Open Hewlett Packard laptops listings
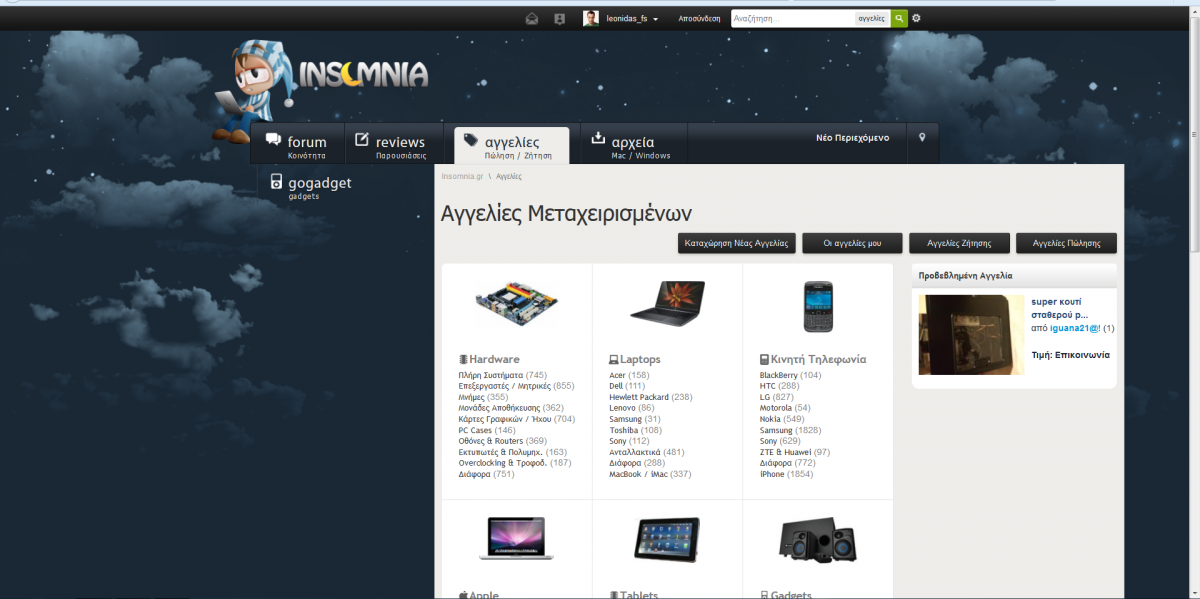 click(639, 397)
